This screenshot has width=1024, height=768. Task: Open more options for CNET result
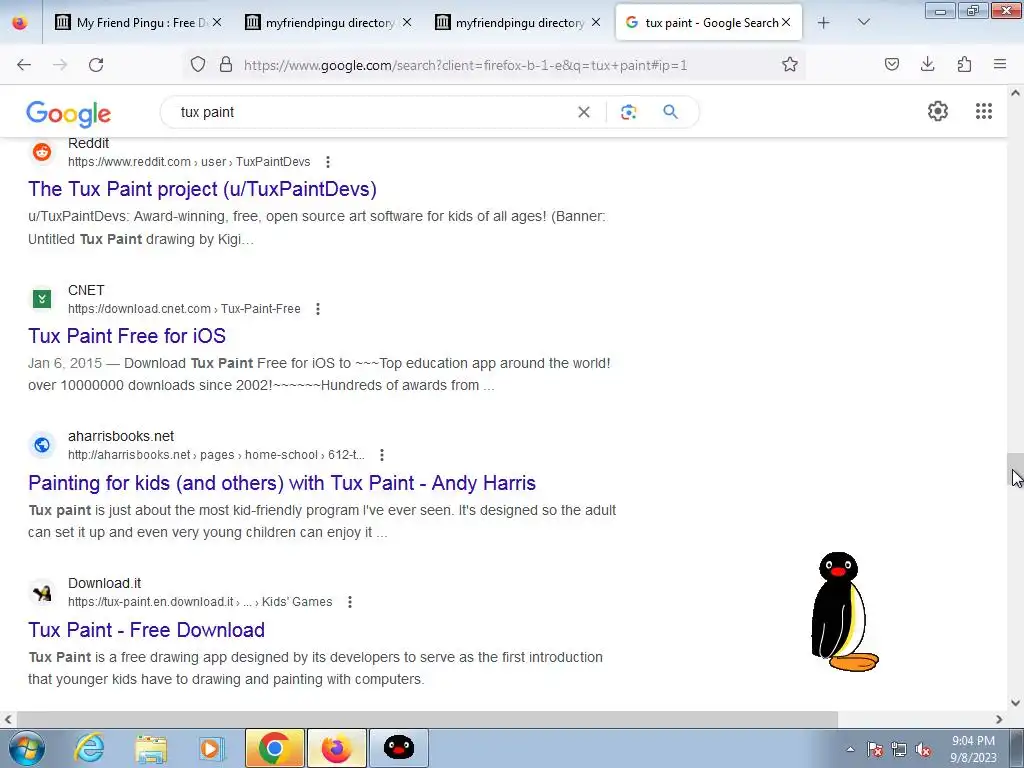click(318, 309)
